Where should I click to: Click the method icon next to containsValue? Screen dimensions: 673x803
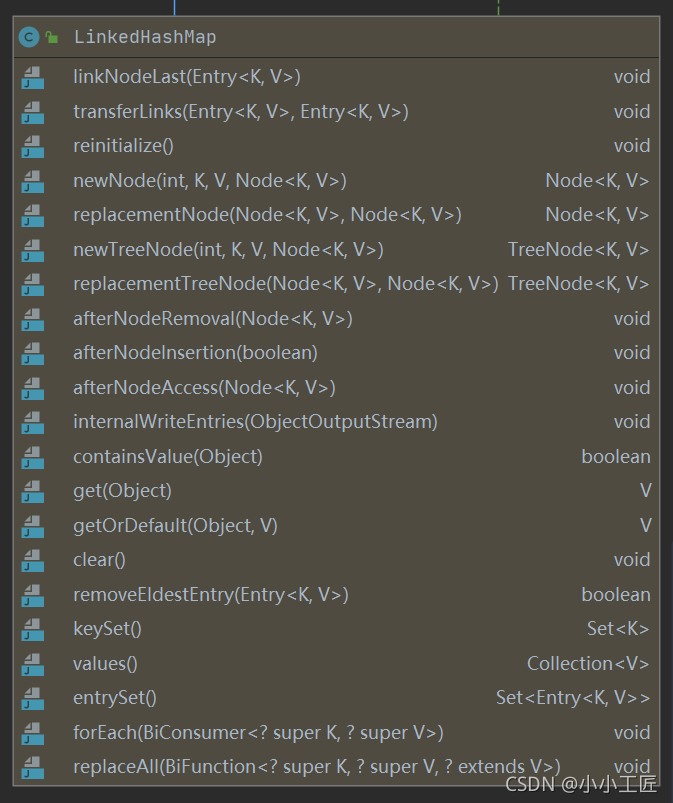[x=33, y=457]
